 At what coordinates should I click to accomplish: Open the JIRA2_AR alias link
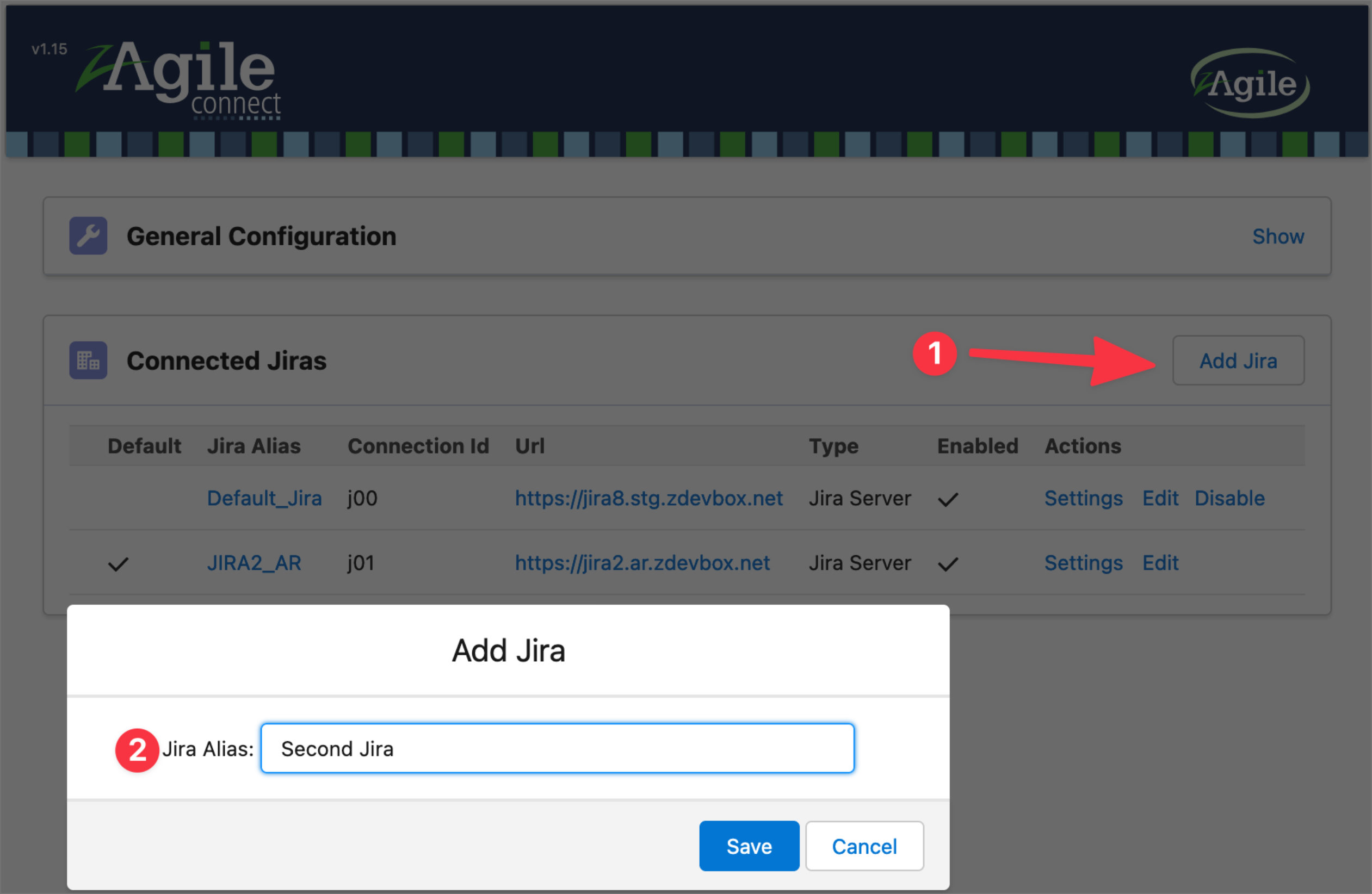pyautogui.click(x=254, y=563)
